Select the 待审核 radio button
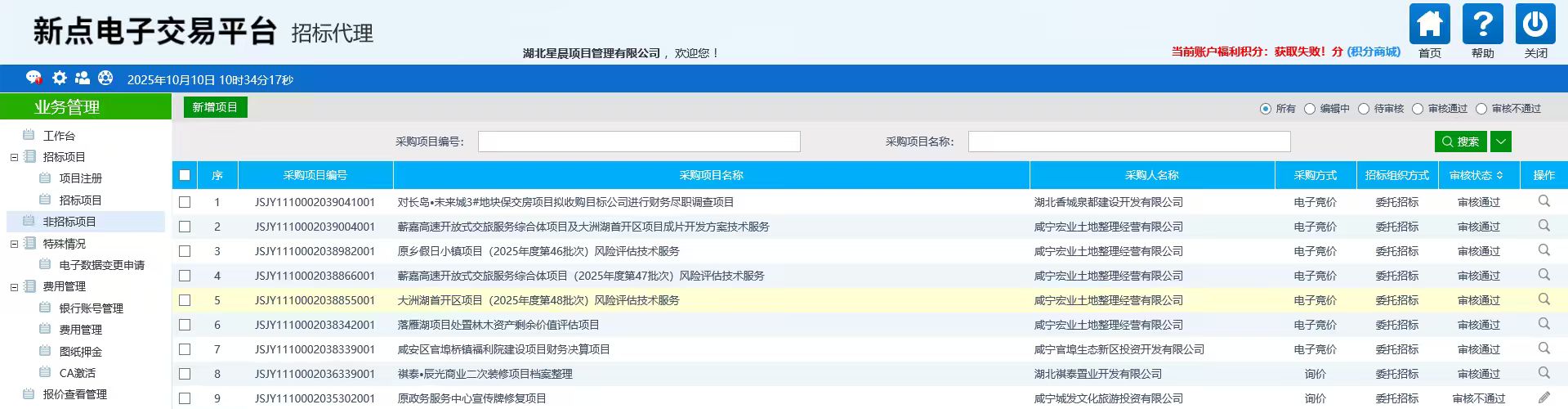 coord(1364,109)
